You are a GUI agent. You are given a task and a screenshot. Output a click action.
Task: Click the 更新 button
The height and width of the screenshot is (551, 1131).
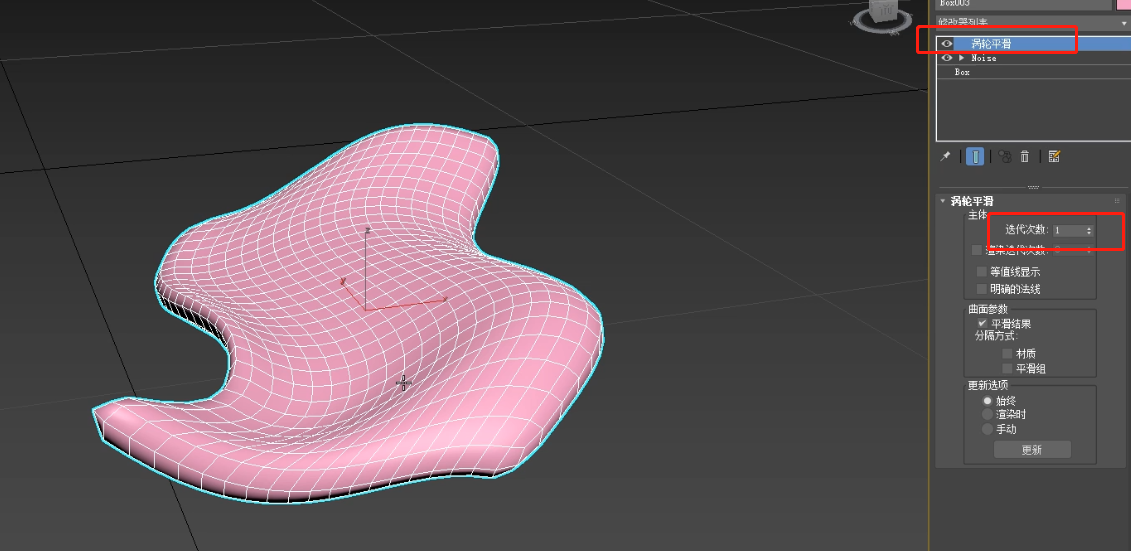1032,450
